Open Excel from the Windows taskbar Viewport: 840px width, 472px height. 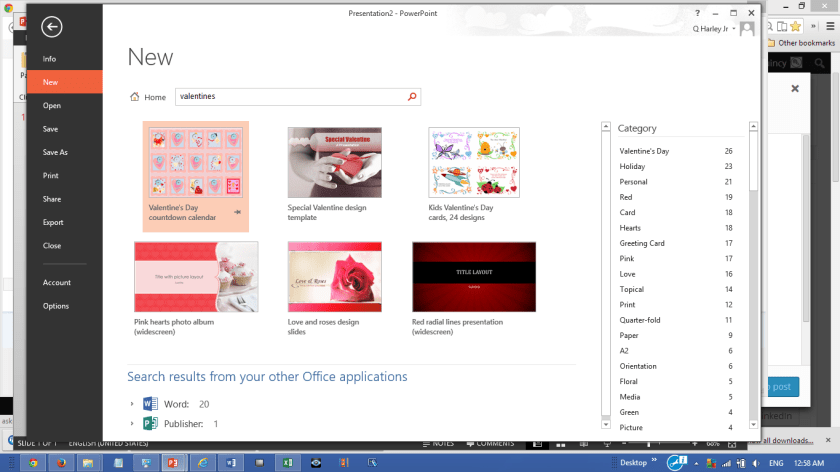(289, 463)
